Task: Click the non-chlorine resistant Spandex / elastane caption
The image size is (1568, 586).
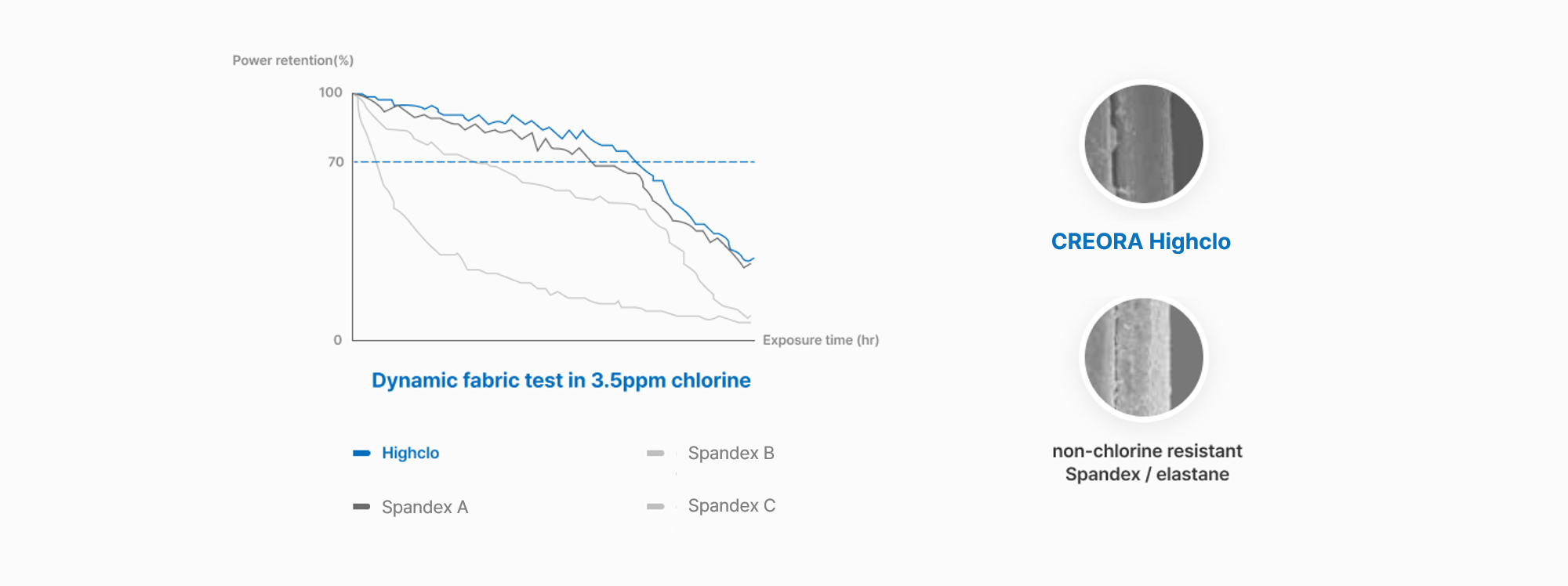Action: tap(1147, 462)
